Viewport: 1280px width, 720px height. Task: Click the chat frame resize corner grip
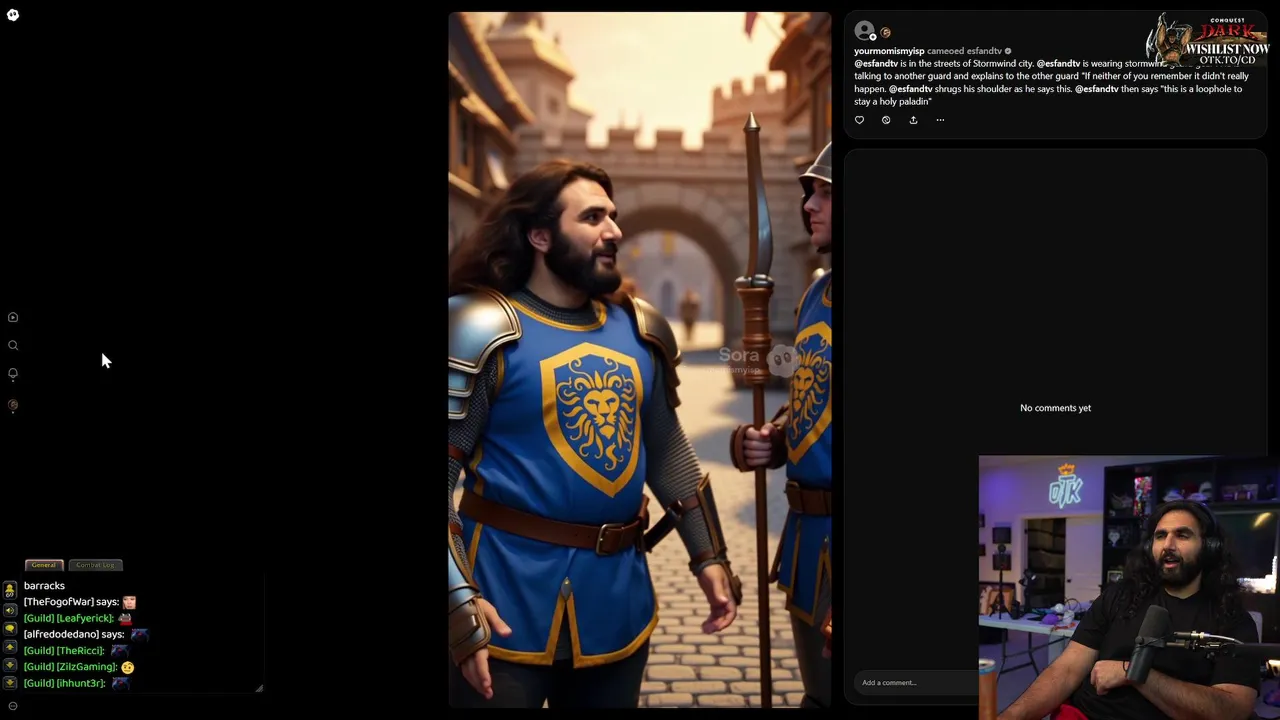[x=259, y=688]
